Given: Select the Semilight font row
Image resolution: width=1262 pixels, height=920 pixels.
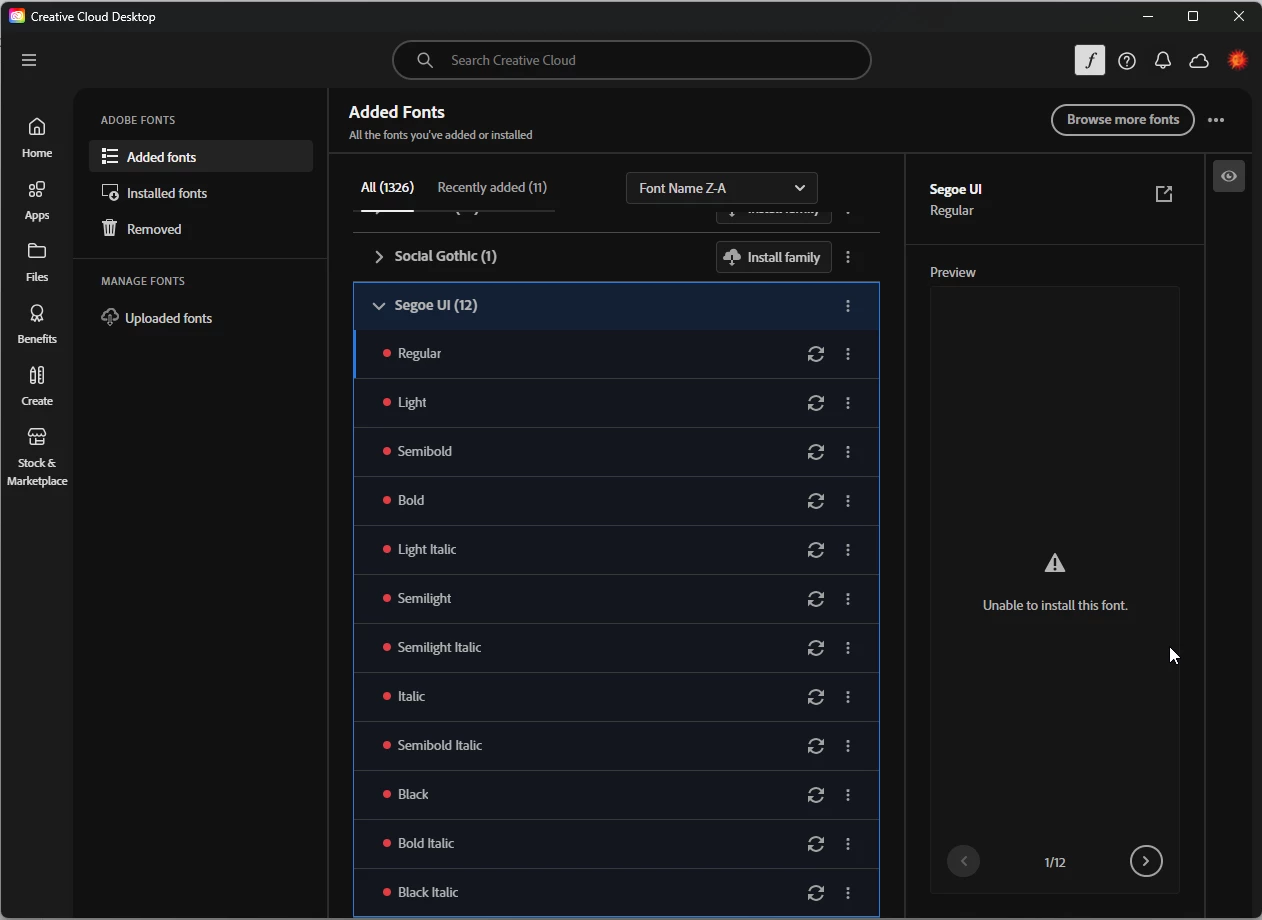Looking at the screenshot, I should 617,599.
